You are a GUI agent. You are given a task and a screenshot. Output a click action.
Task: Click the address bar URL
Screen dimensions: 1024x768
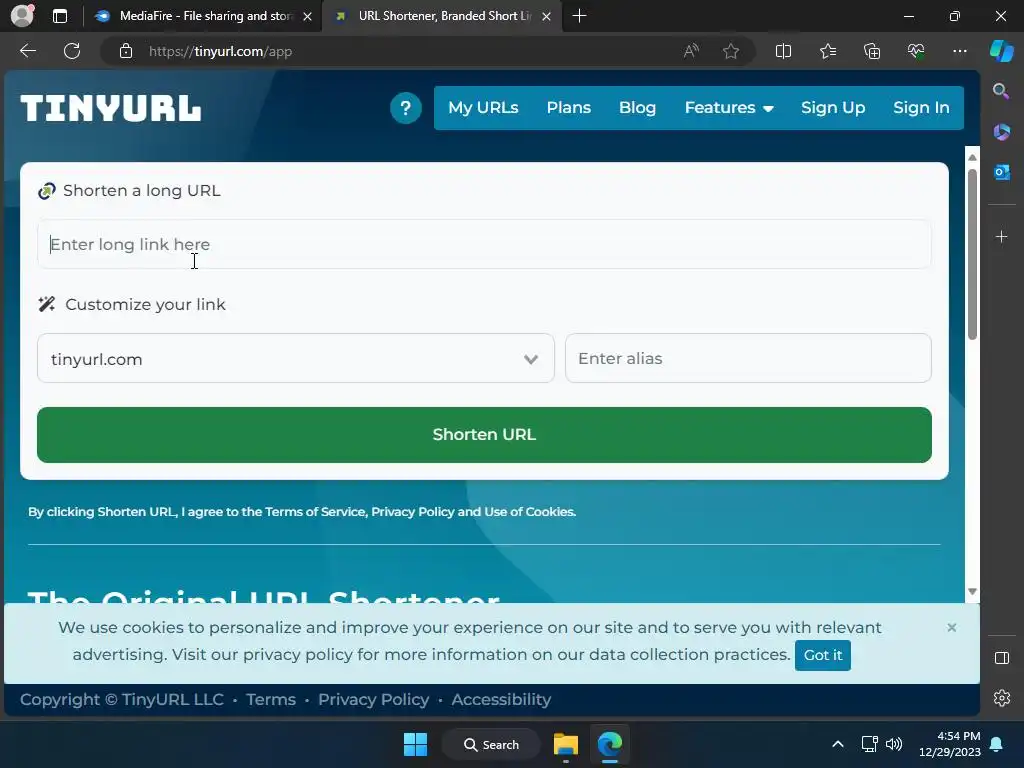tap(220, 52)
